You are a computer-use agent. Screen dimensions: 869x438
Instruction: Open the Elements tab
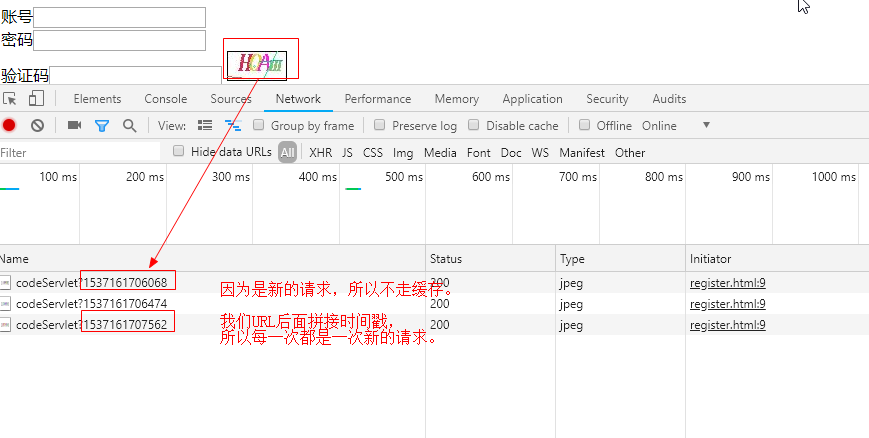(97, 99)
